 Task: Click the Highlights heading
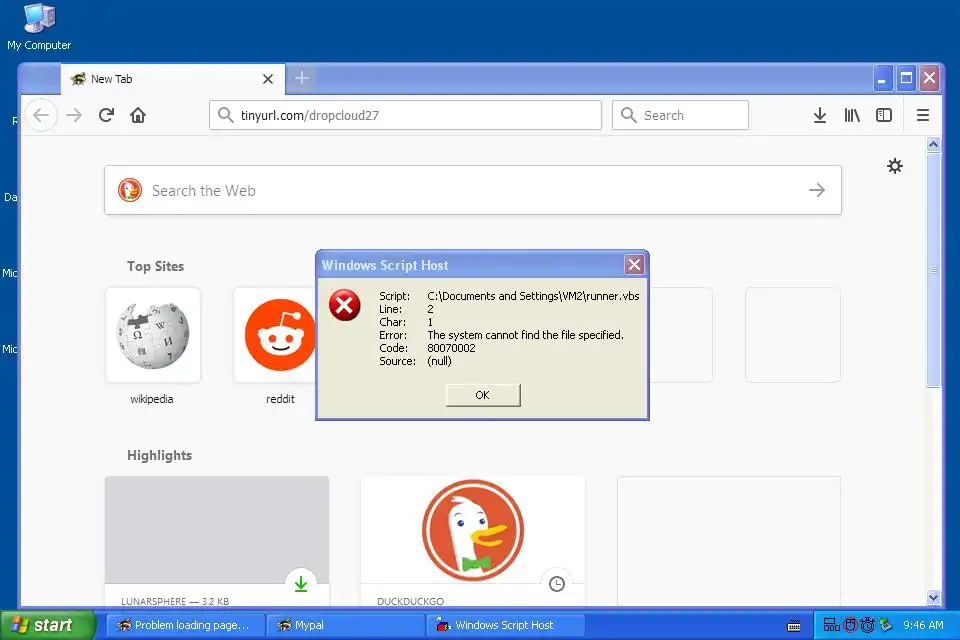point(159,455)
